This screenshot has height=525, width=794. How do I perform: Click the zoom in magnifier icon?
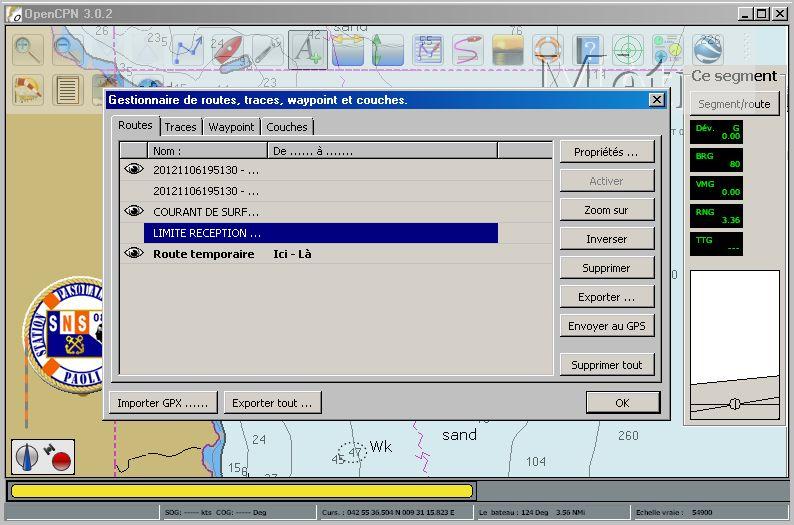coord(27,49)
